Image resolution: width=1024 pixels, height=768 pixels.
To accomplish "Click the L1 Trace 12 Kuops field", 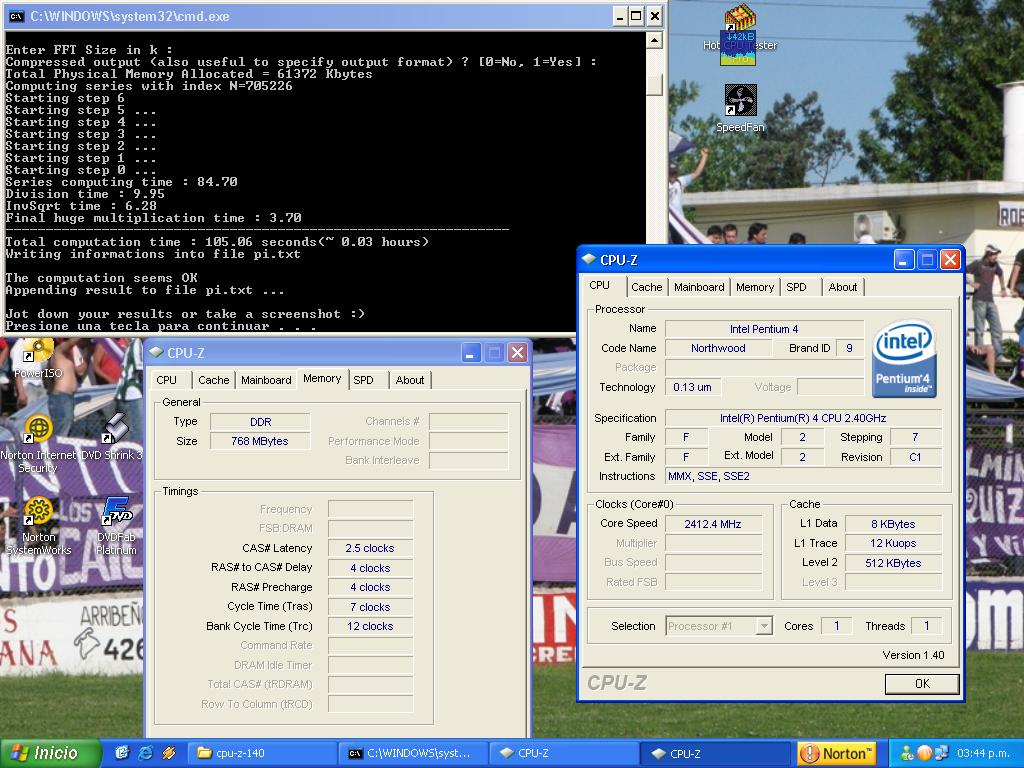I will tap(893, 543).
